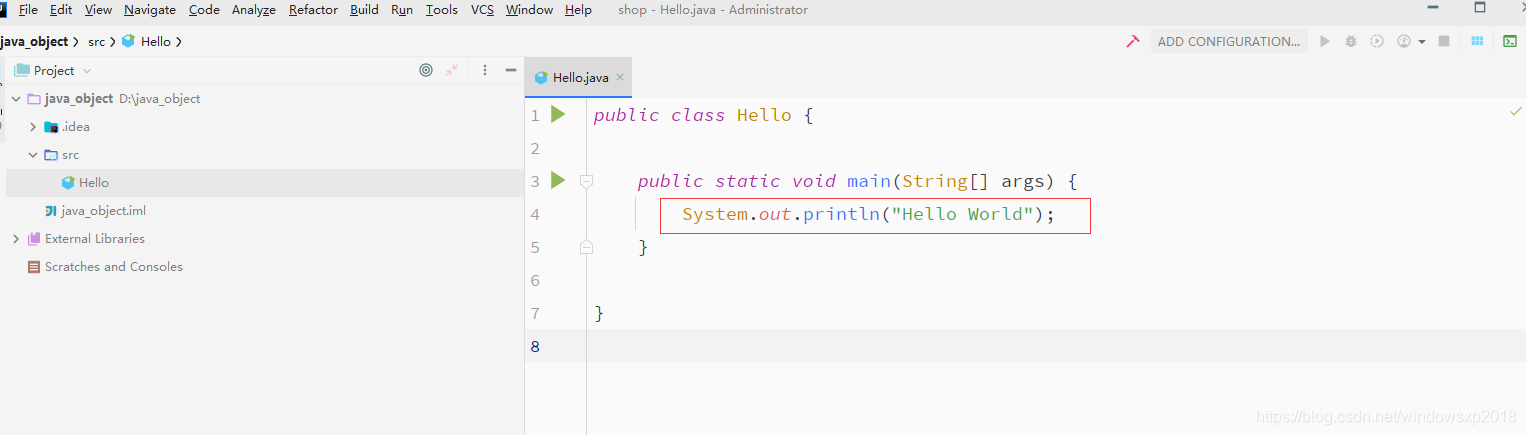The width and height of the screenshot is (1526, 435).
Task: Click Run with Coverage icon
Action: 1377,41
